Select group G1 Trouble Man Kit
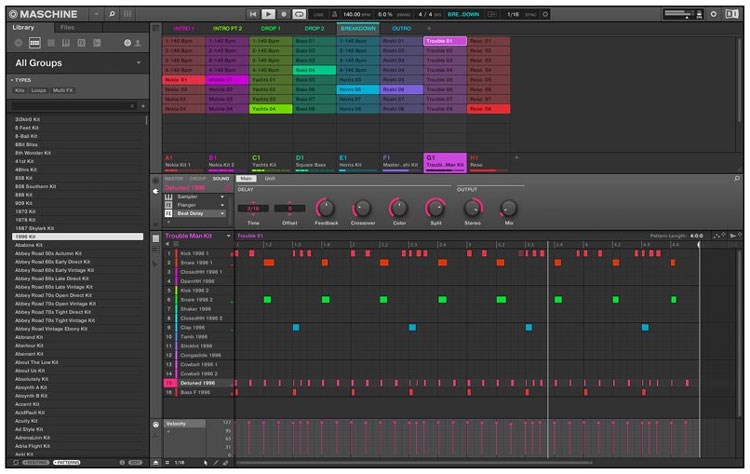750x474 pixels. (x=445, y=162)
